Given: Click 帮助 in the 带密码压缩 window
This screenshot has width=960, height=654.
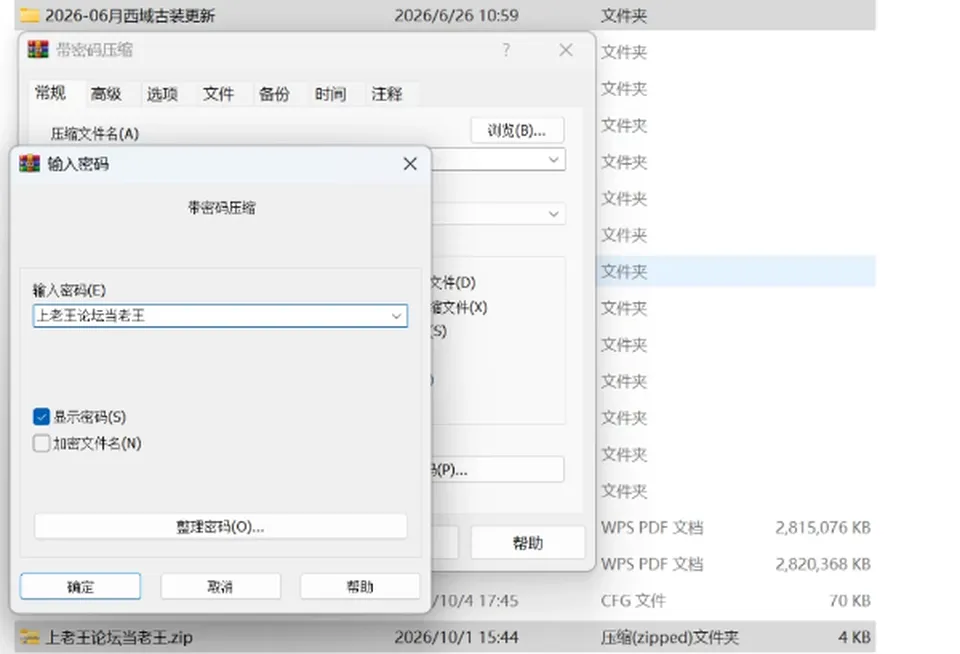Looking at the screenshot, I should pyautogui.click(x=528, y=543).
